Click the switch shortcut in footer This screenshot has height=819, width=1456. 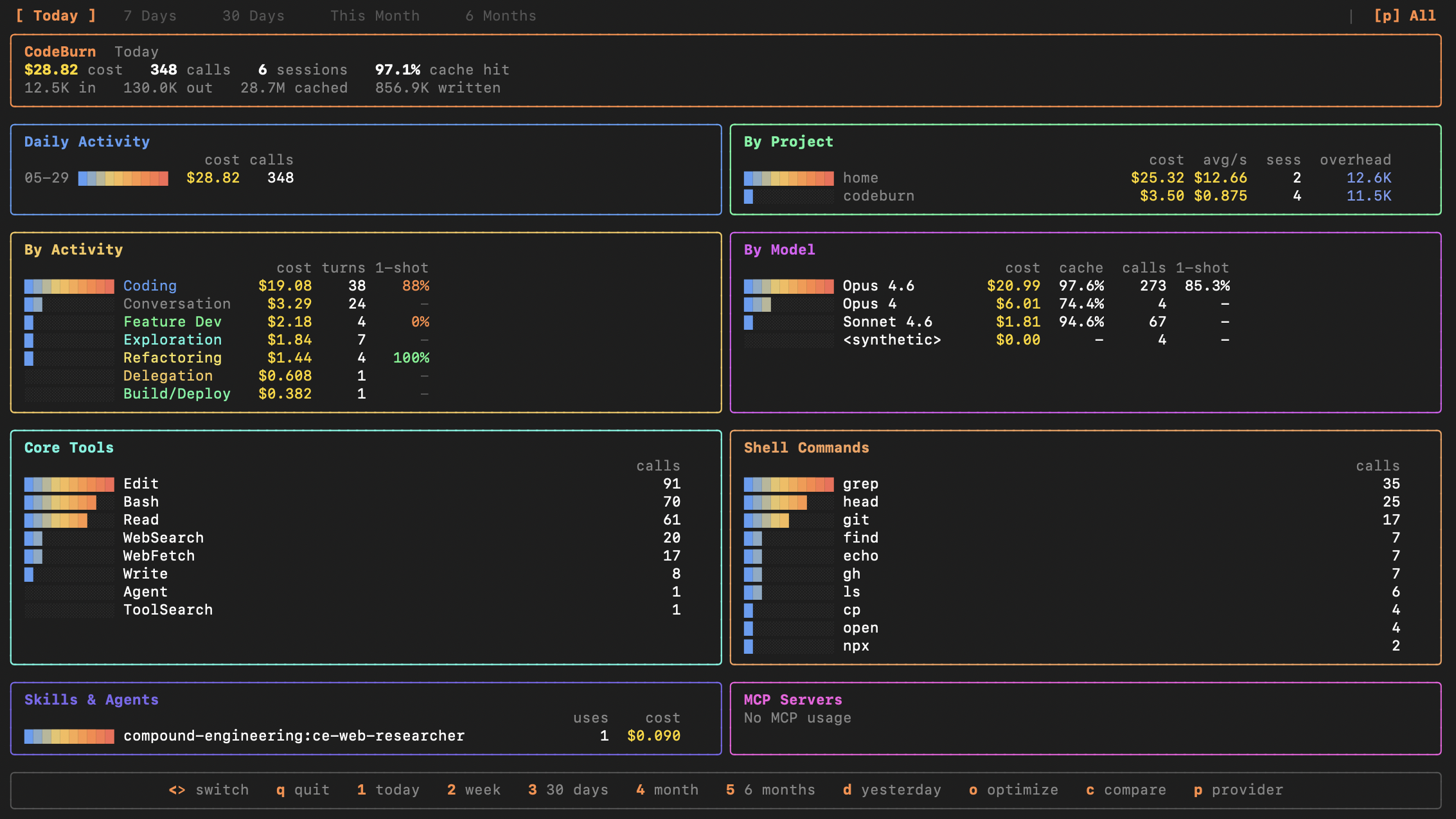coord(209,789)
